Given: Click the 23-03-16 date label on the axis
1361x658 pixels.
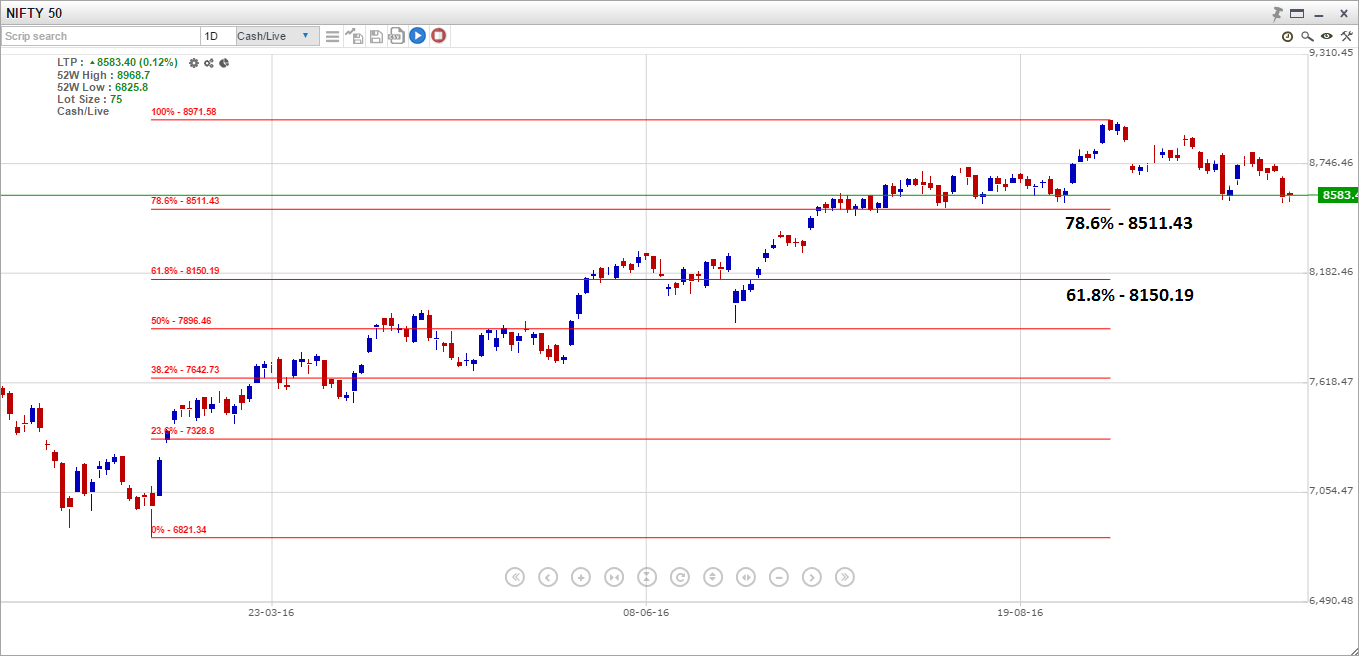Looking at the screenshot, I should coord(271,611).
